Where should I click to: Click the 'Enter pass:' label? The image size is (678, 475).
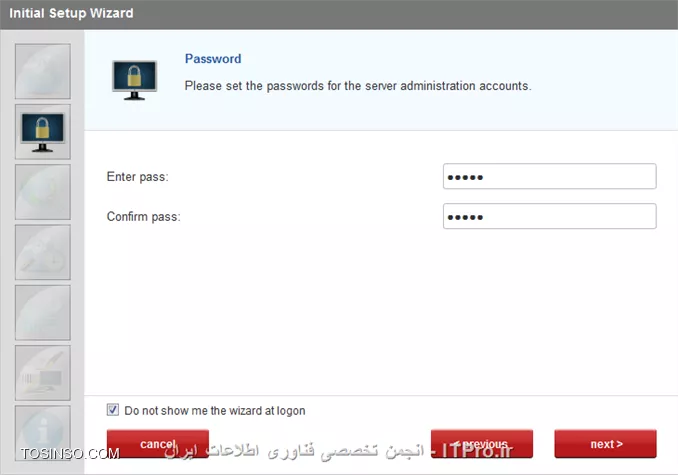click(138, 177)
